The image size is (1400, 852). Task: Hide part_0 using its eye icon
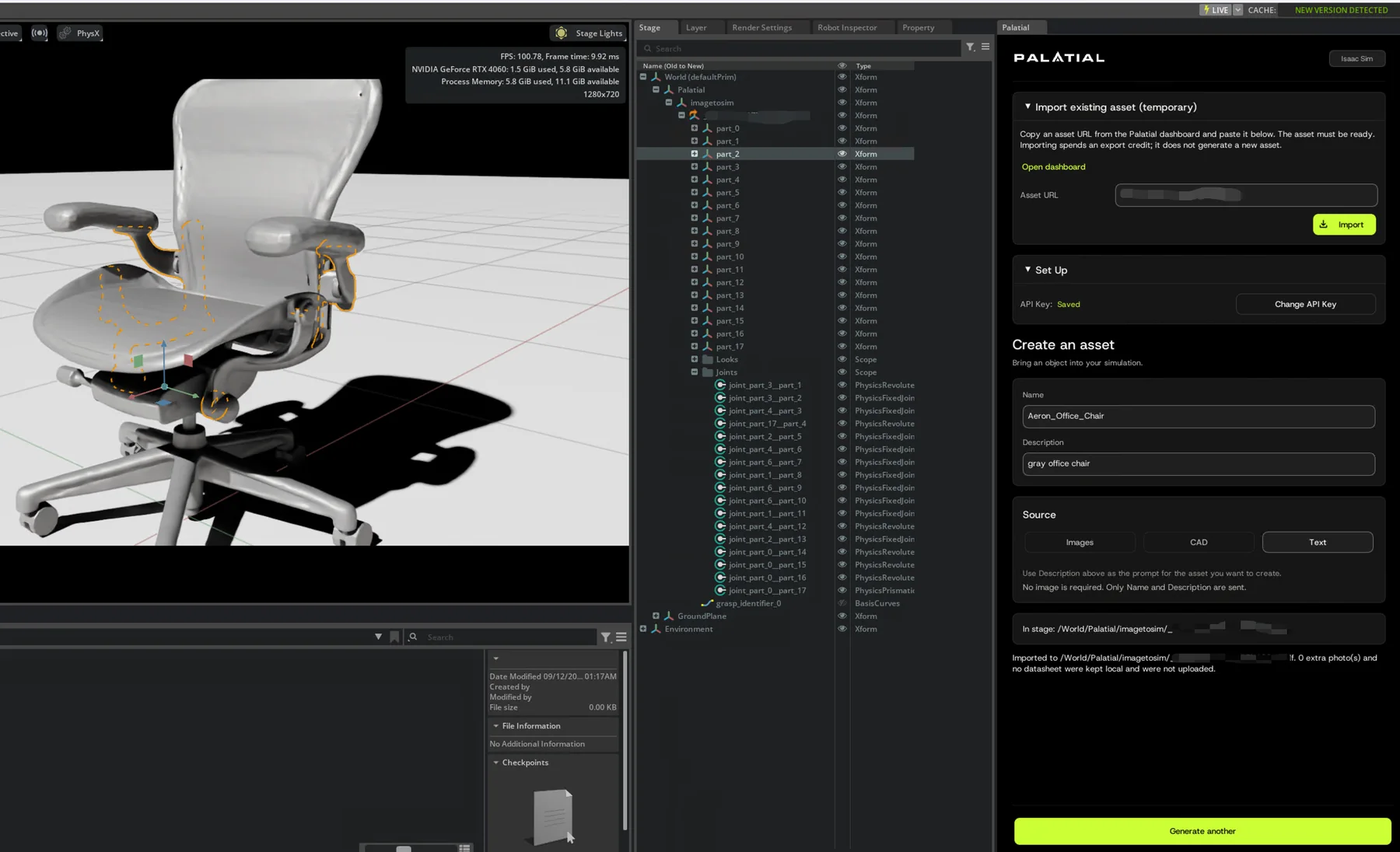coord(842,128)
